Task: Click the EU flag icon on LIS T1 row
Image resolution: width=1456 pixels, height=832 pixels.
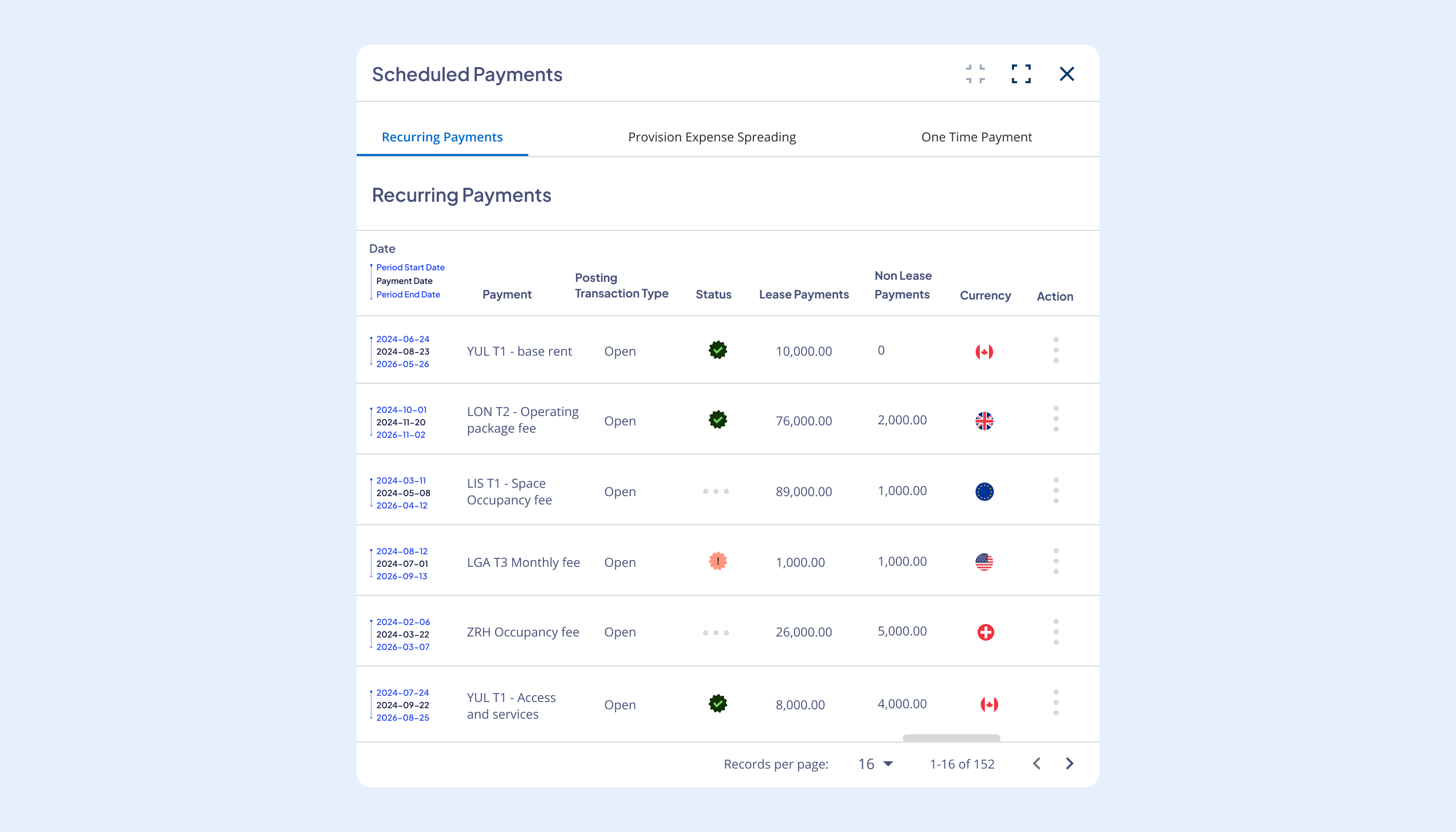Action: point(984,491)
